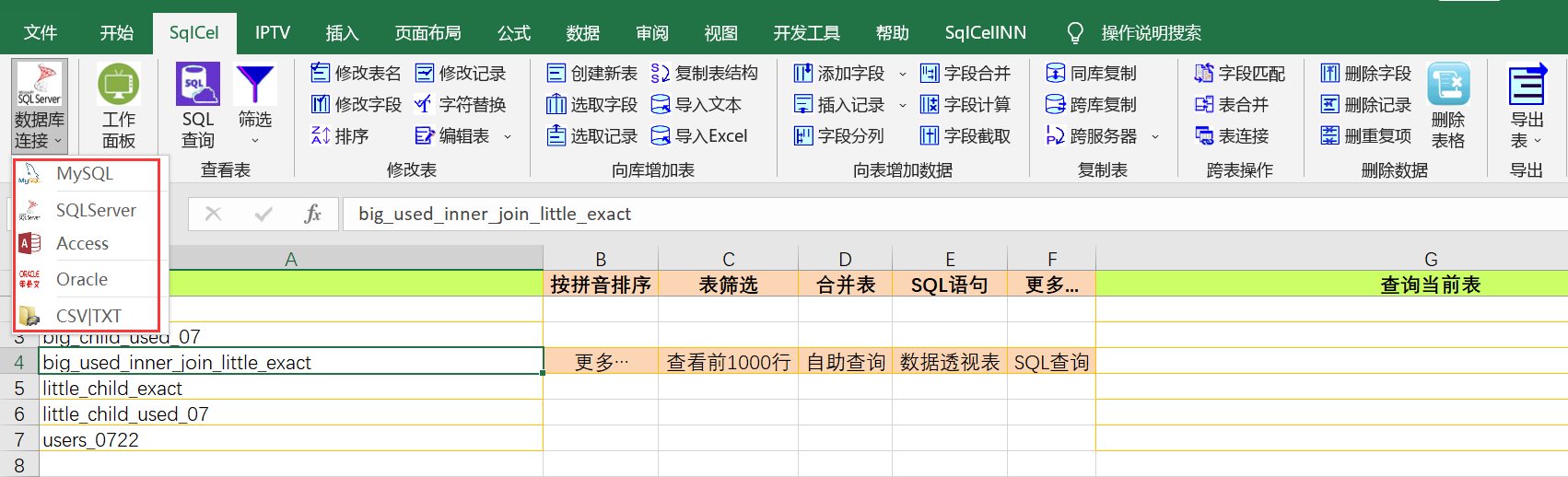Click 复制表结构 in the ribbon
The height and width of the screenshot is (477, 1568).
pyautogui.click(x=704, y=73)
